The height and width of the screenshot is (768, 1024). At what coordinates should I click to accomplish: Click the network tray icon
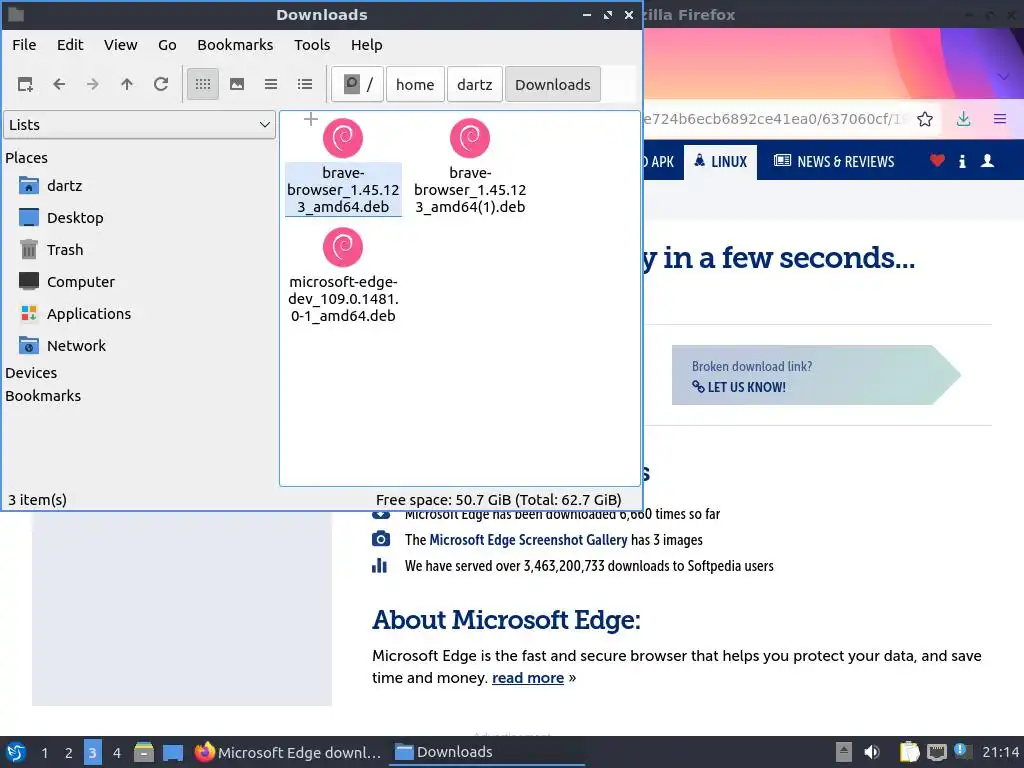936,752
